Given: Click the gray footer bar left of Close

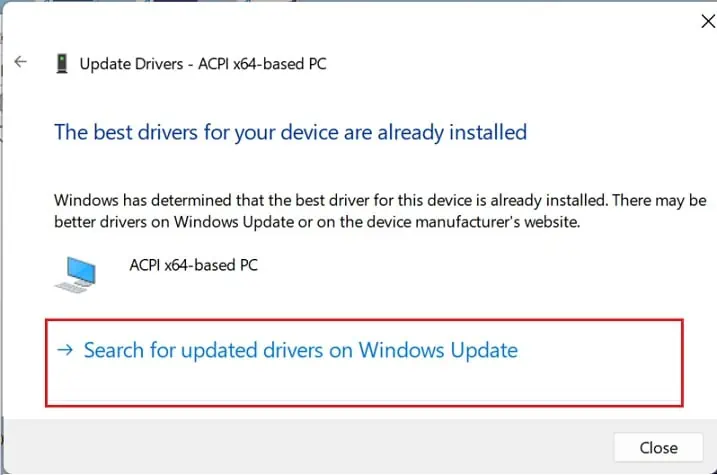Looking at the screenshot, I should click(x=300, y=446).
